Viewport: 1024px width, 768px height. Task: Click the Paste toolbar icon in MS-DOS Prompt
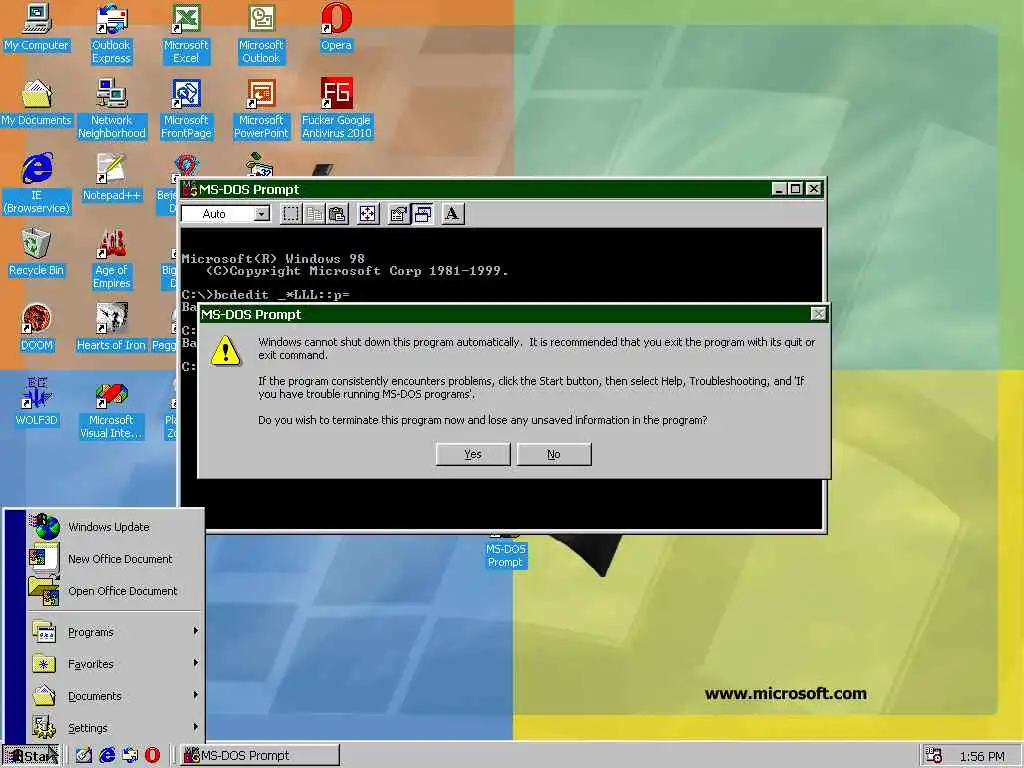(337, 214)
